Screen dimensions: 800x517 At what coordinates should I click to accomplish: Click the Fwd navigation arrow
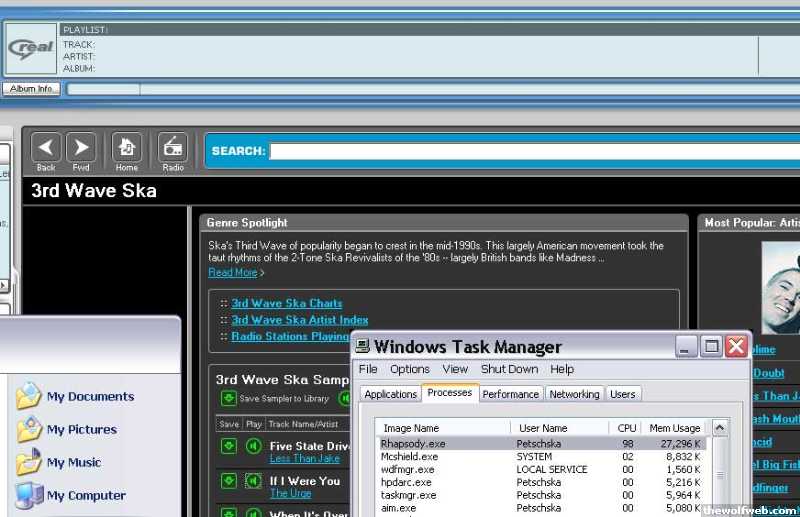[81, 148]
